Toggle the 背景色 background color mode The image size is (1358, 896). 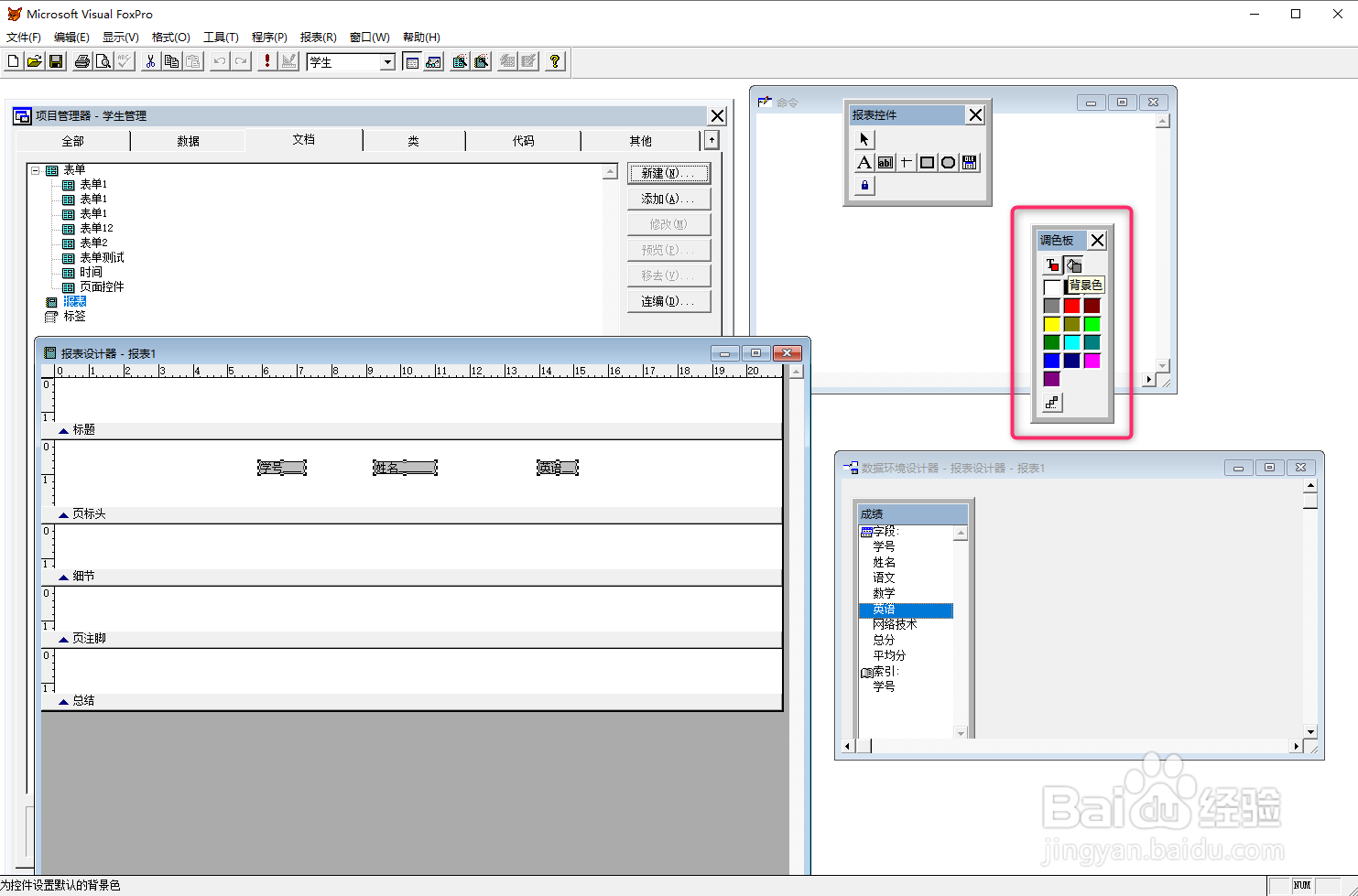click(1072, 264)
